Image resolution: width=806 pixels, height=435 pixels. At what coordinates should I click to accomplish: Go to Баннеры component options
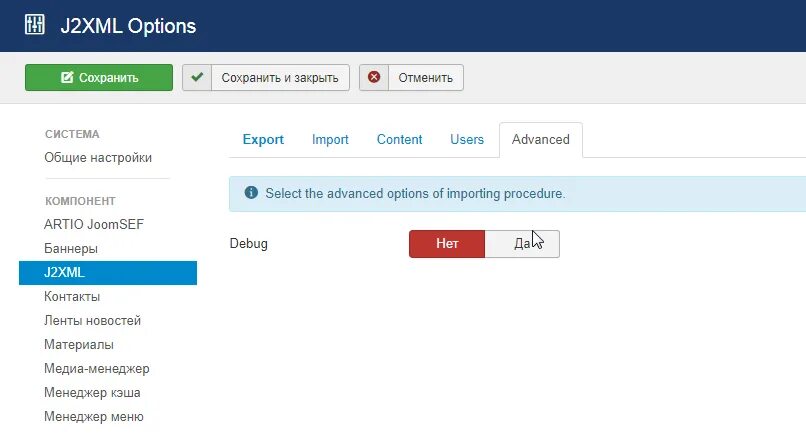pyautogui.click(x=71, y=248)
